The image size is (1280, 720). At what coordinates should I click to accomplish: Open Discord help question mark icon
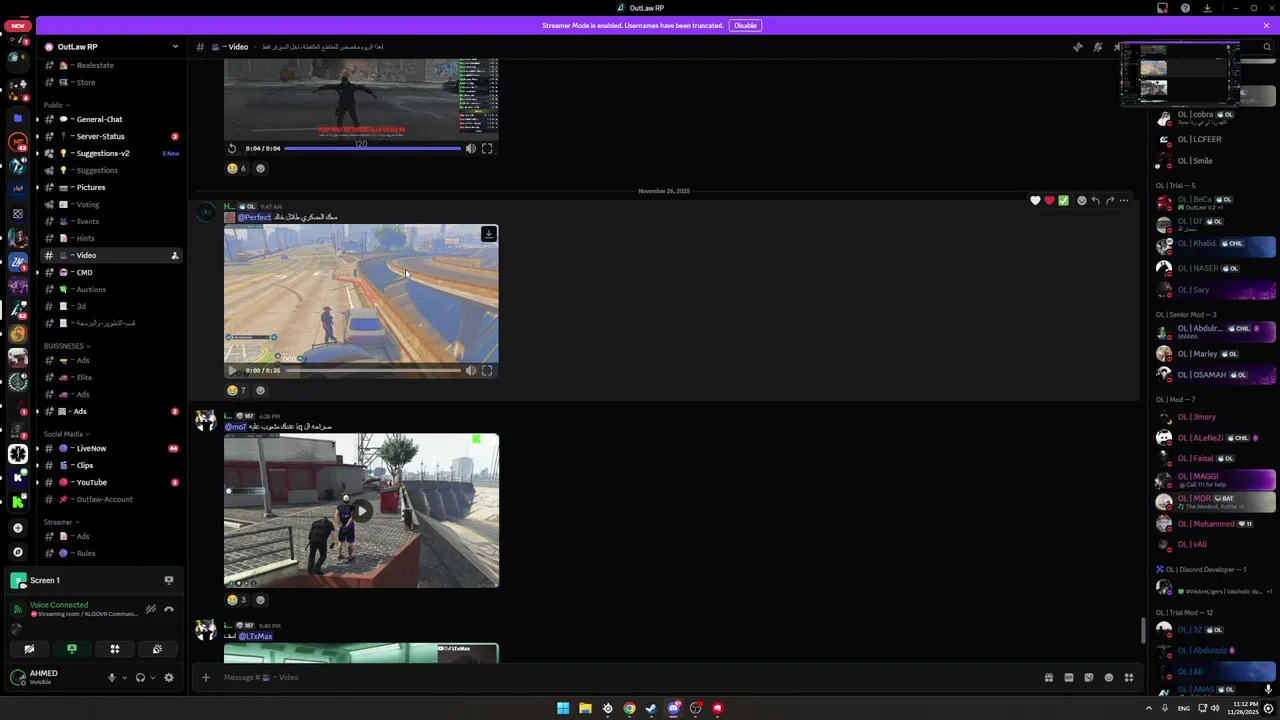pyautogui.click(x=1185, y=8)
